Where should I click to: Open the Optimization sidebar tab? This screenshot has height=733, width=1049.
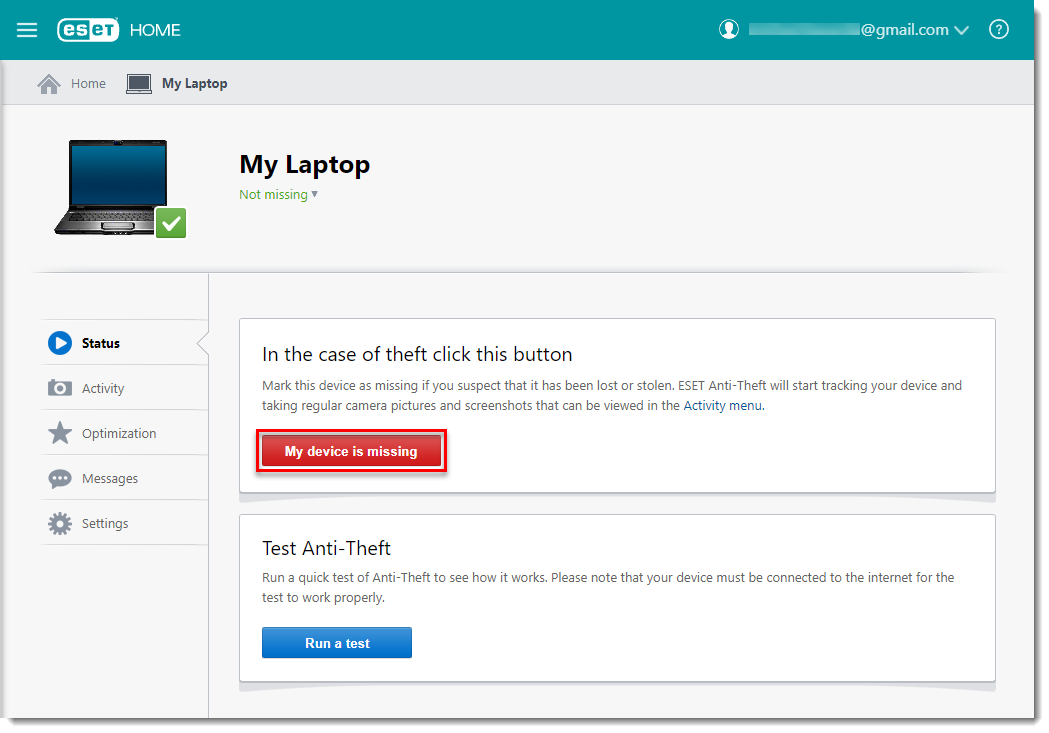click(x=124, y=433)
